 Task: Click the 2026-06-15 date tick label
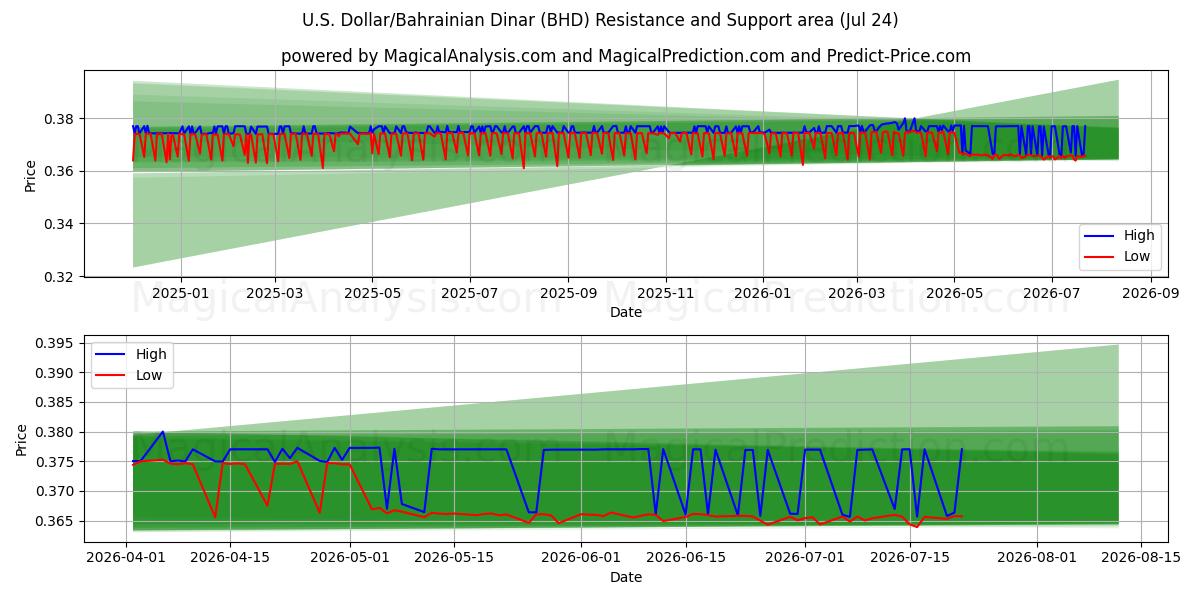[x=685, y=558]
